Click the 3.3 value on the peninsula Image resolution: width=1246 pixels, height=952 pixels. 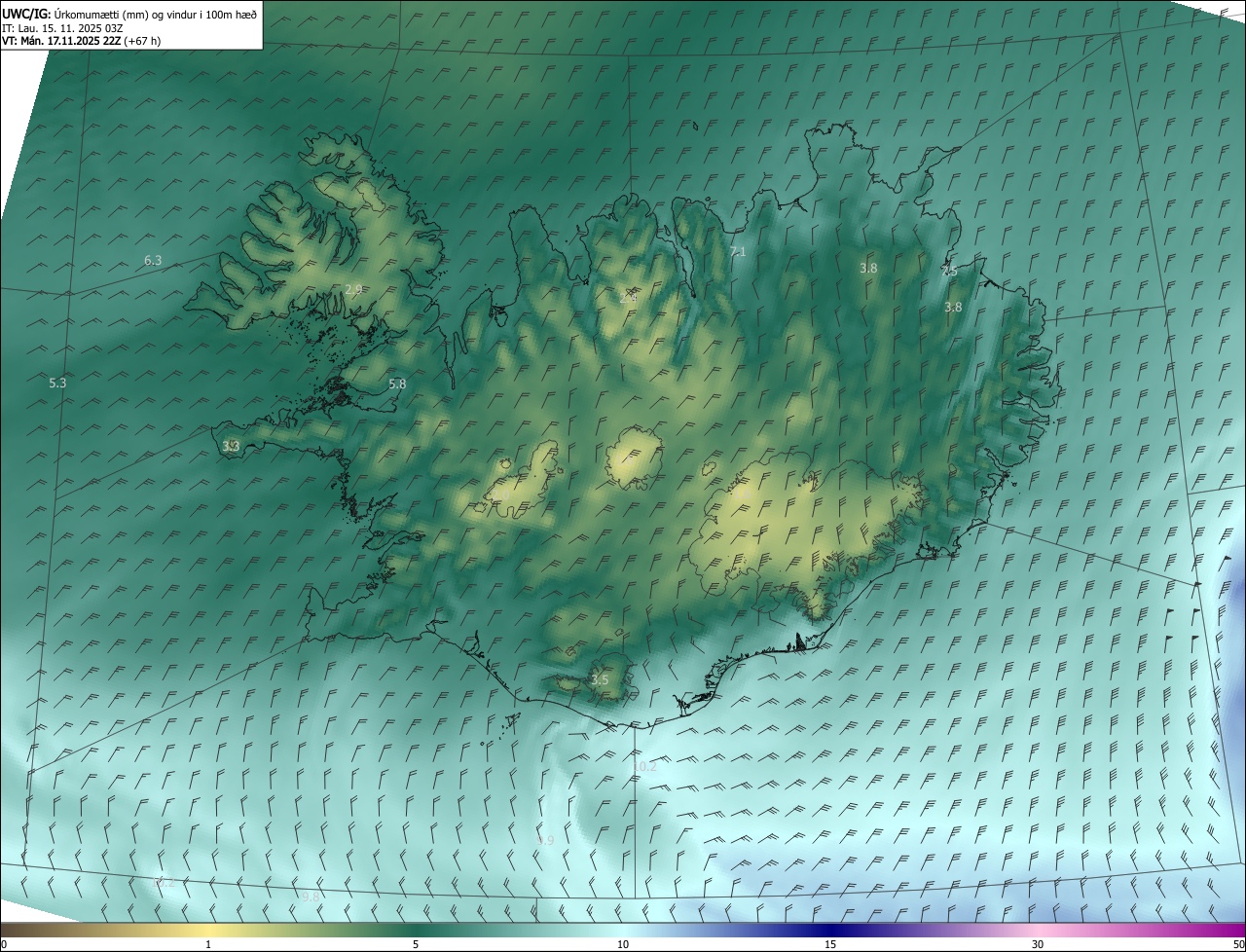[231, 446]
